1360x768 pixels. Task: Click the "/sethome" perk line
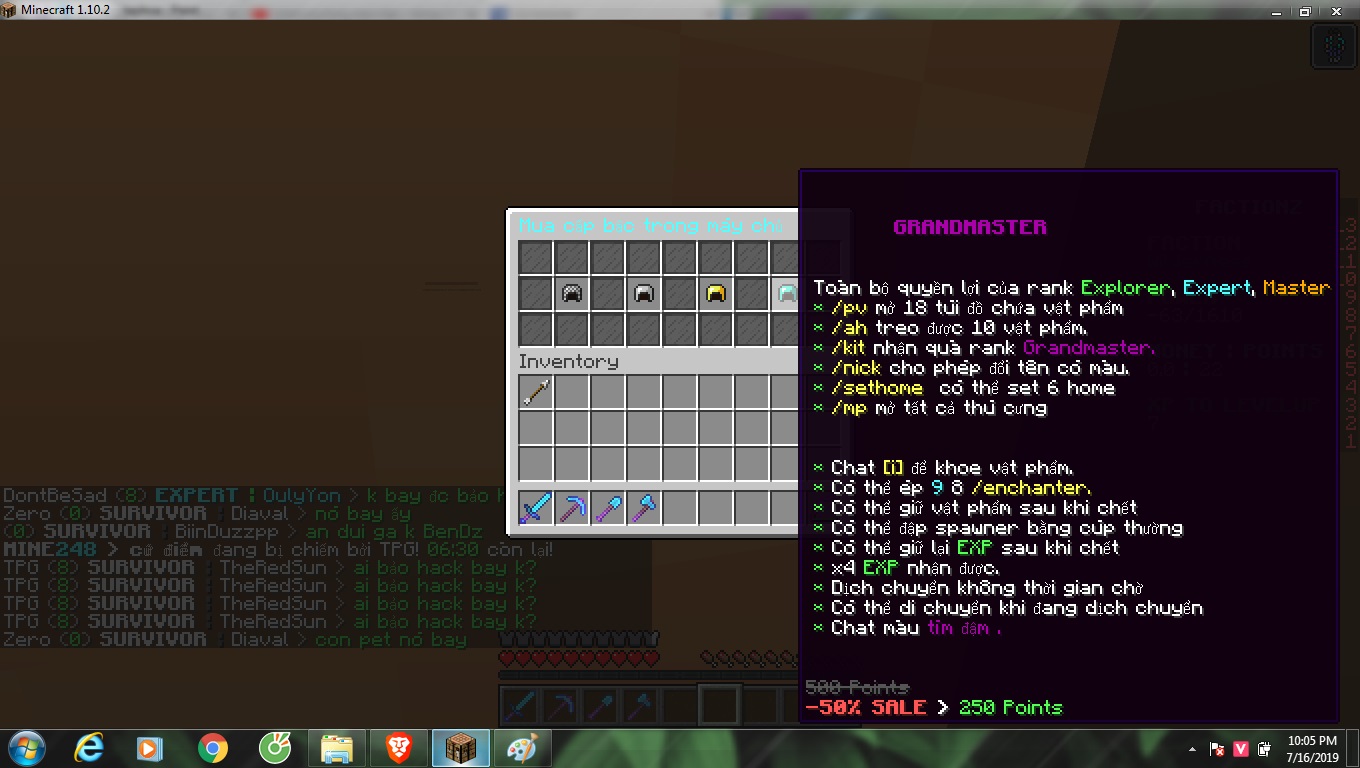tap(964, 388)
